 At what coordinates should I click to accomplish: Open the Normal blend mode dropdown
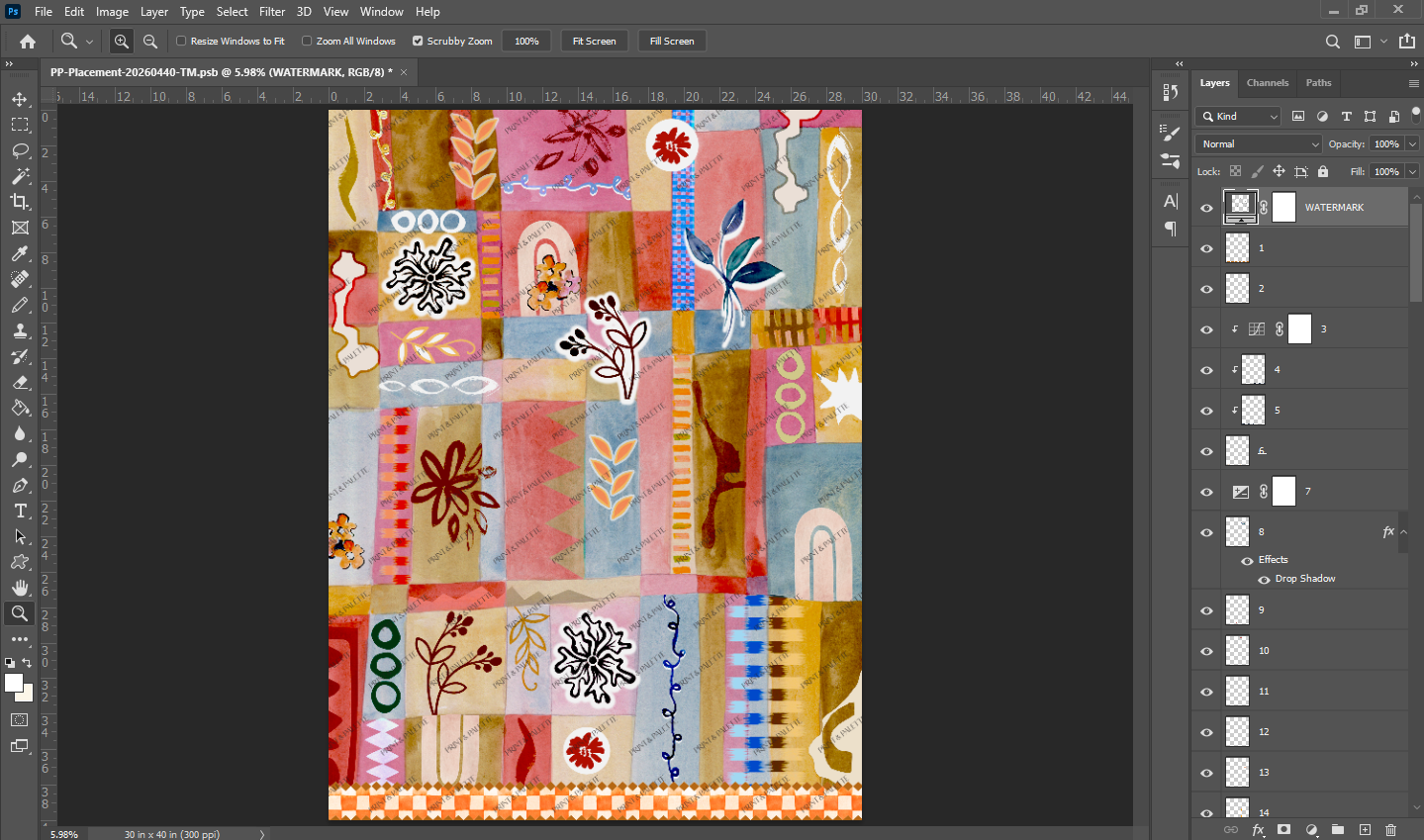1259,144
